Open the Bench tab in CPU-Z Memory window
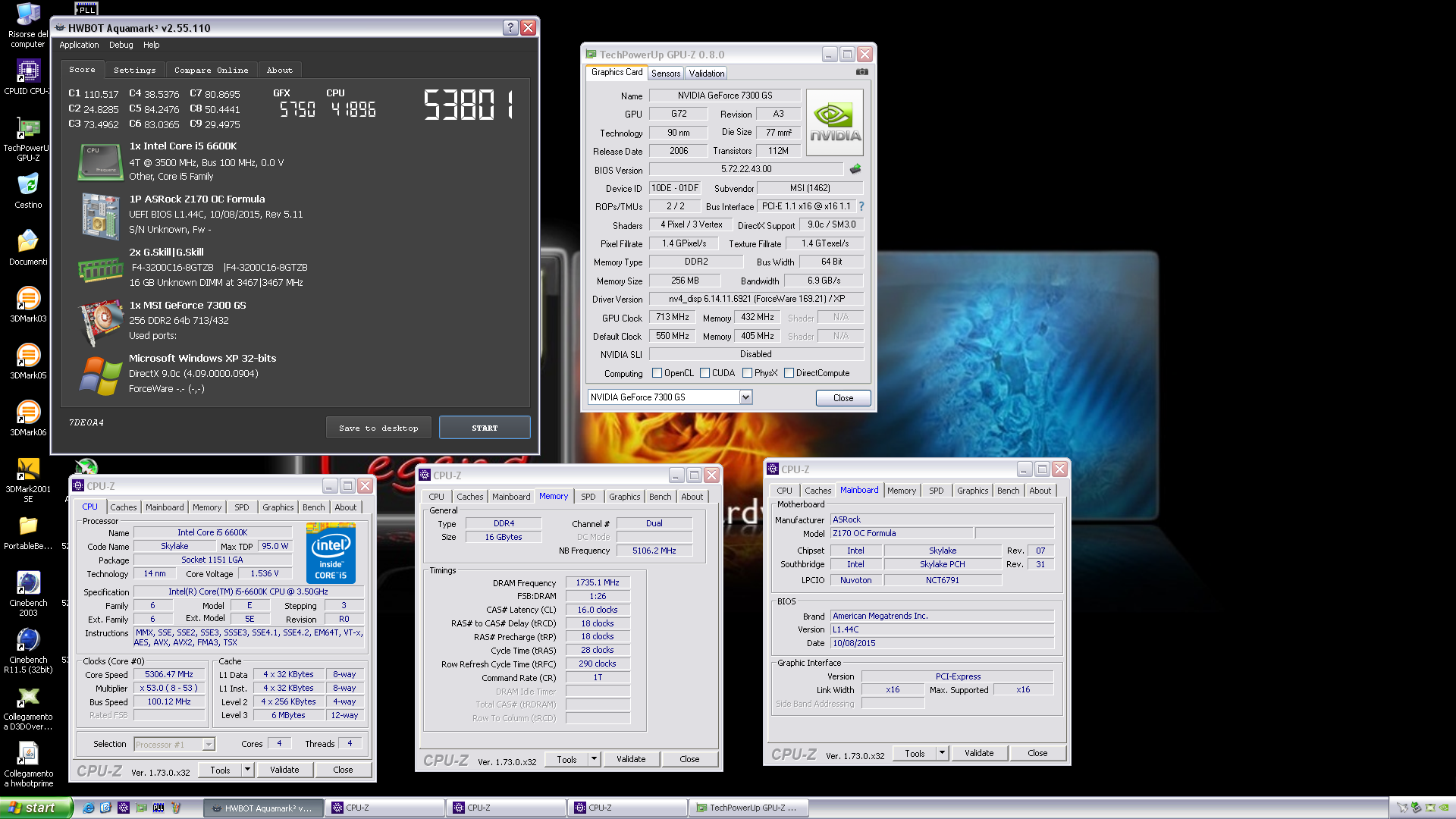Viewport: 1456px width, 819px height. pyautogui.click(x=660, y=497)
